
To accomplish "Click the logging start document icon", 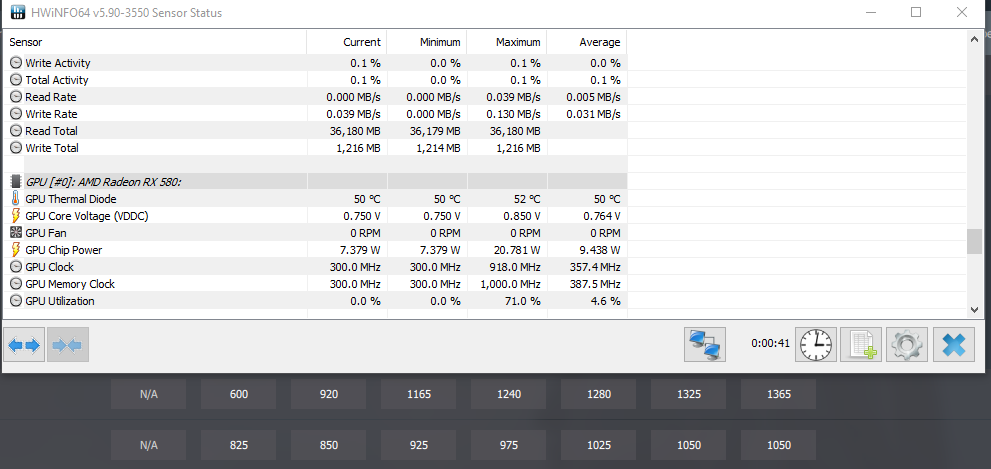I will point(861,344).
